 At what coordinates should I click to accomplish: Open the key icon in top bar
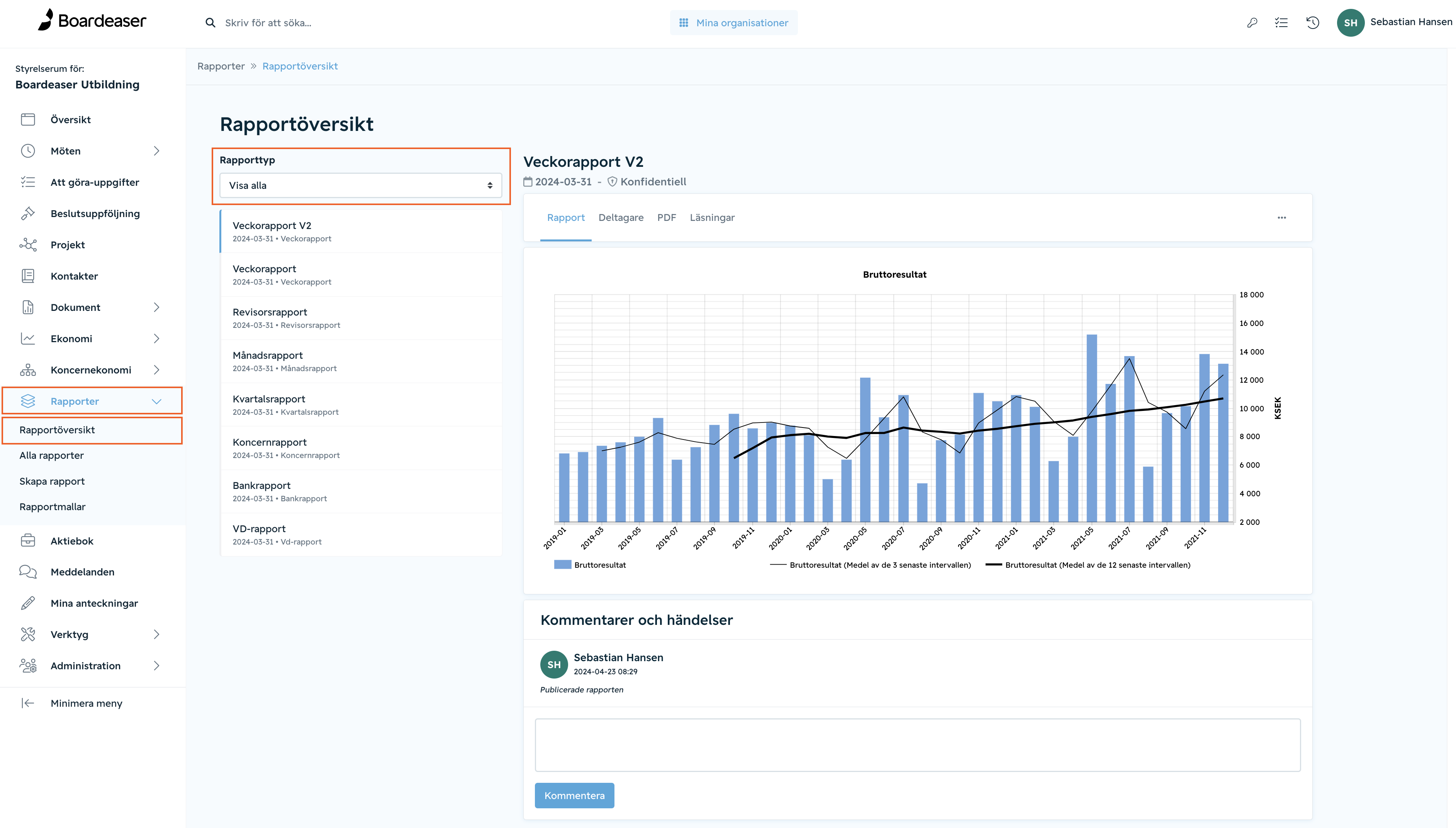[1252, 23]
